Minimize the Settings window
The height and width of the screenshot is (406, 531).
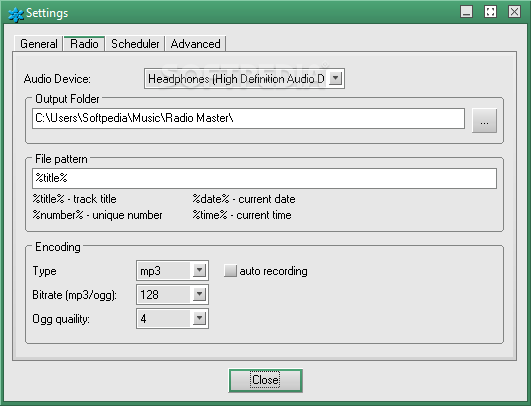click(x=466, y=12)
